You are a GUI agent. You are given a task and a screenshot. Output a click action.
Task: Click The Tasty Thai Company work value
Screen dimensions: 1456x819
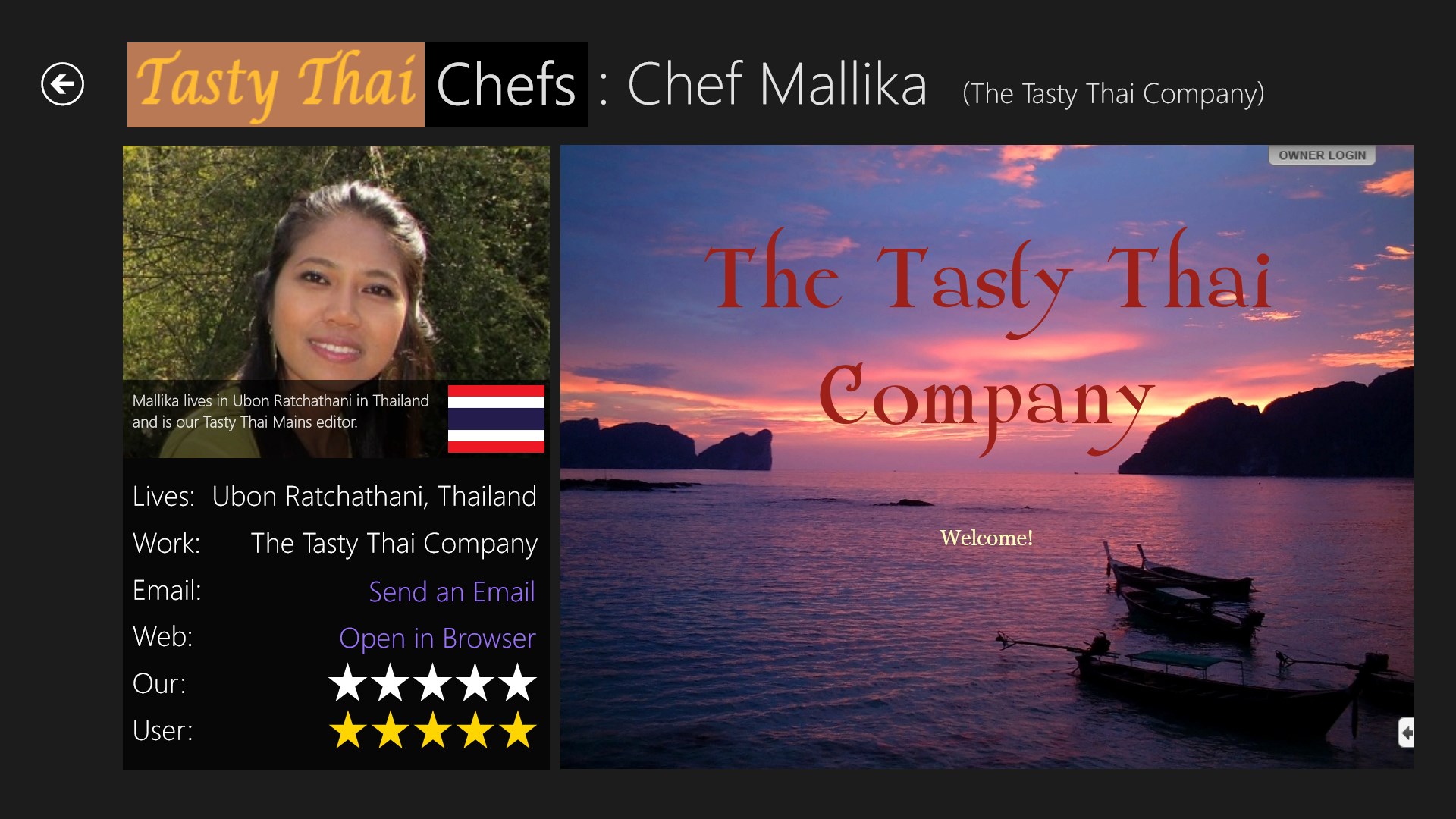[394, 544]
